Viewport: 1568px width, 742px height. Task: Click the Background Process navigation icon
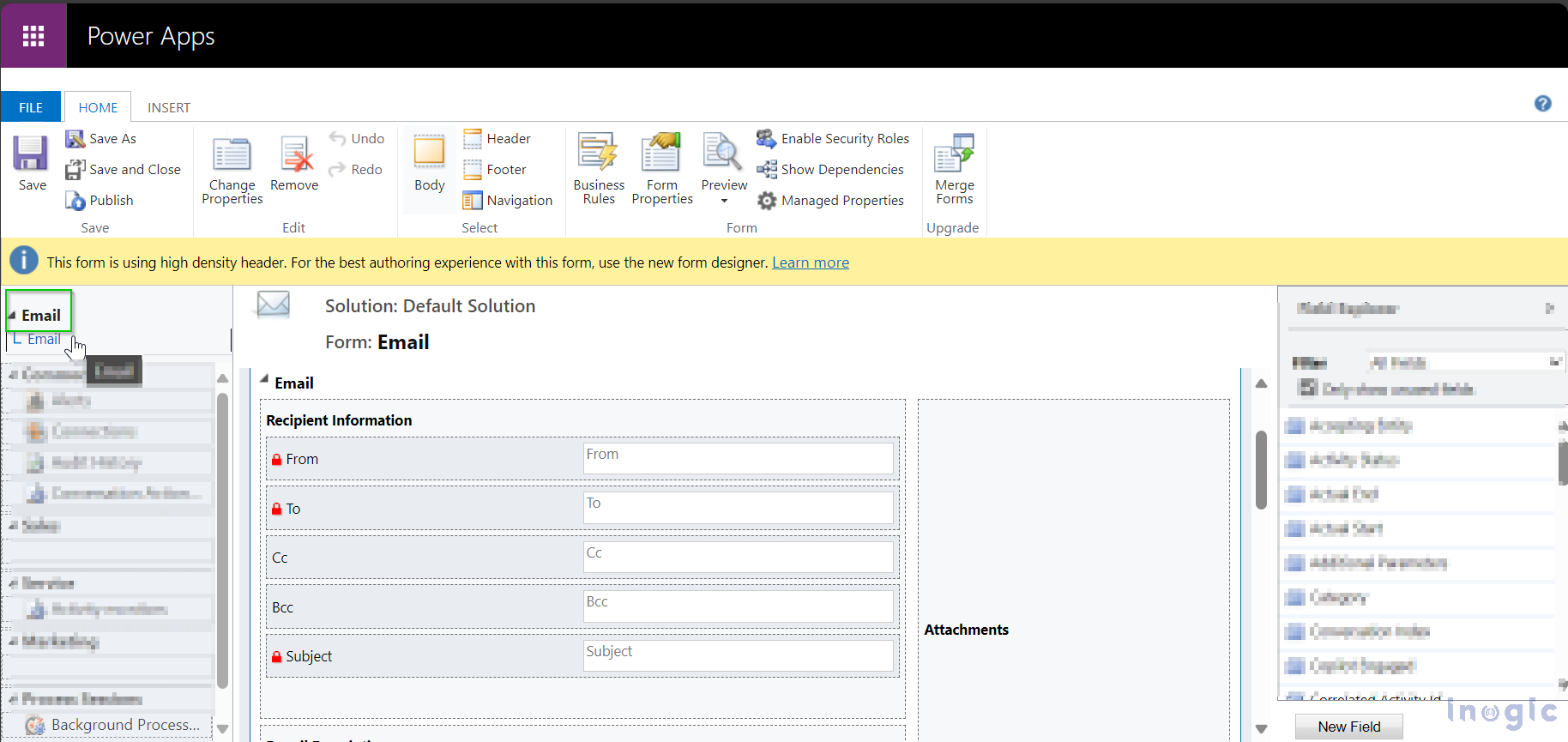pyautogui.click(x=35, y=725)
